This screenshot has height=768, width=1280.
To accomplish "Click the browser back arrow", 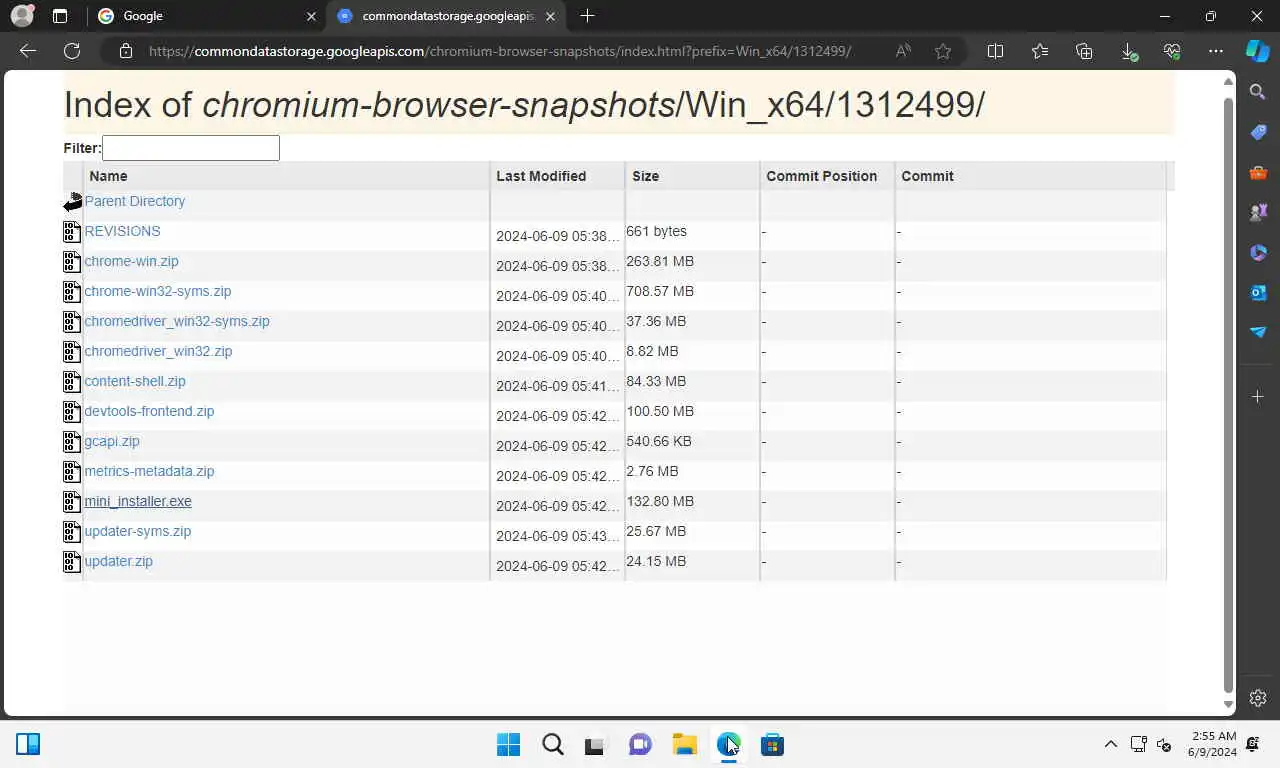I will point(28,51).
